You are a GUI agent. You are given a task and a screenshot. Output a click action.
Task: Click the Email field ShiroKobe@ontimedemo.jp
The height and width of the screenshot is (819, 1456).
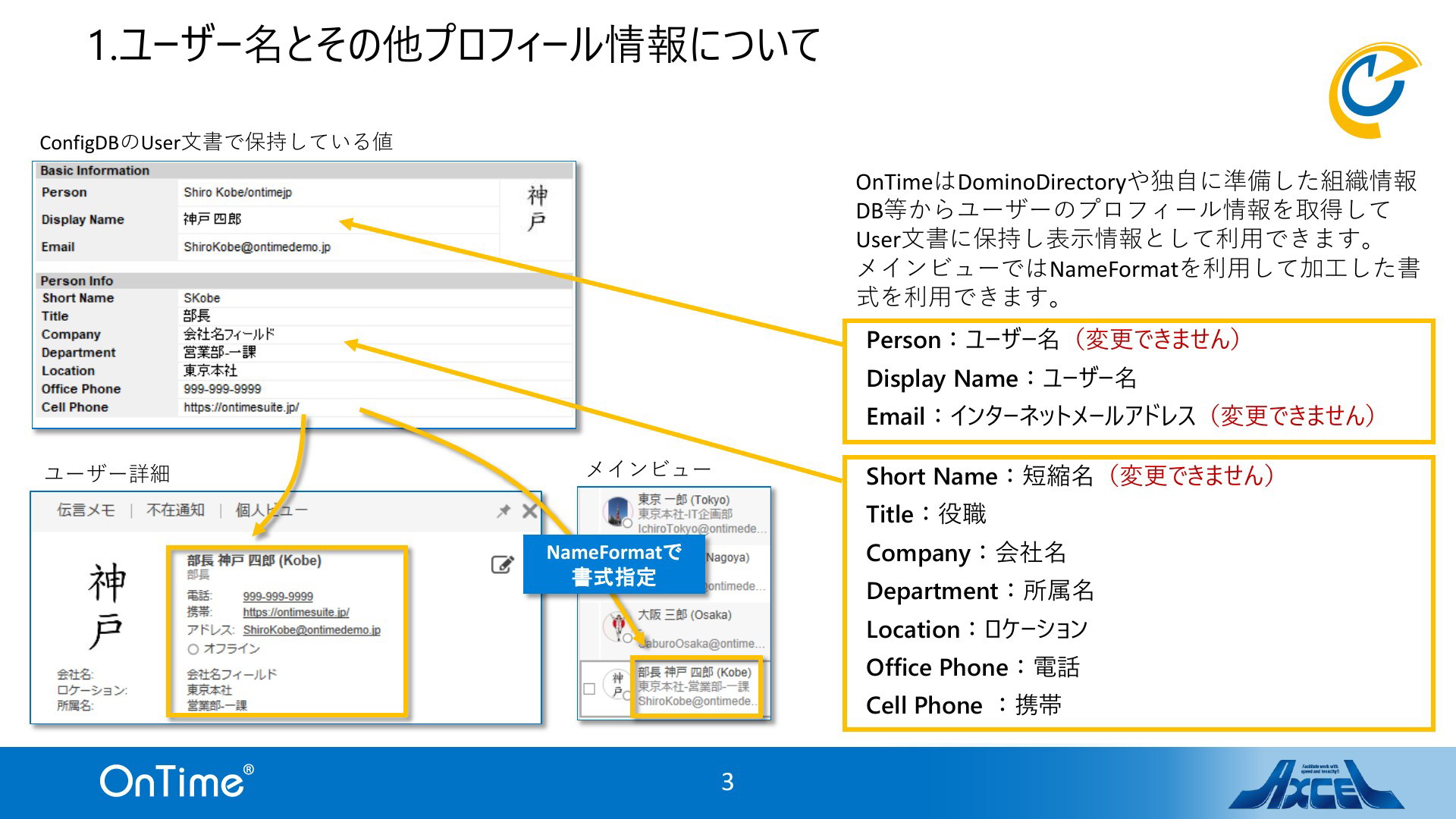[257, 247]
